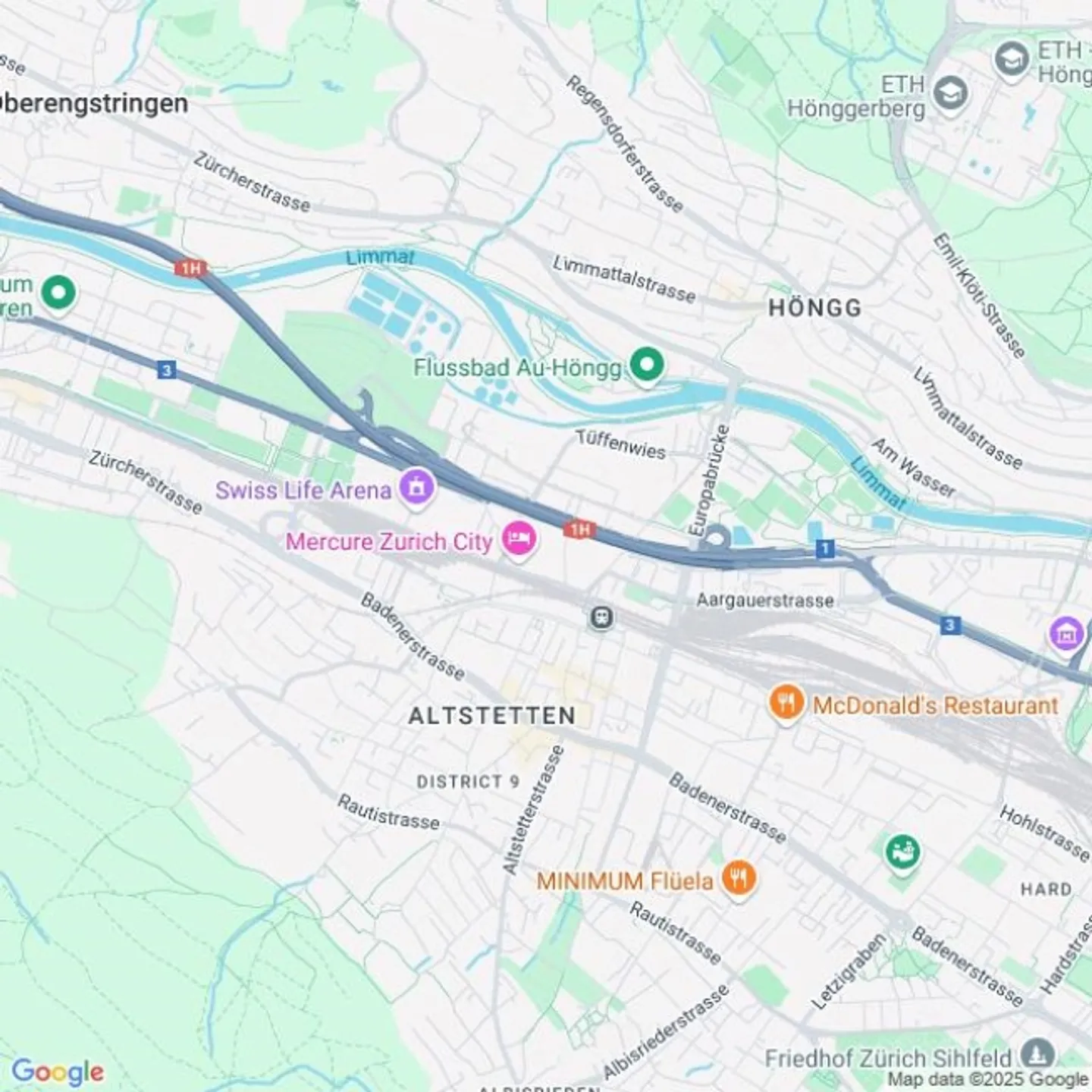Select the green playground pin near Hard
The image size is (1092, 1092).
902,852
